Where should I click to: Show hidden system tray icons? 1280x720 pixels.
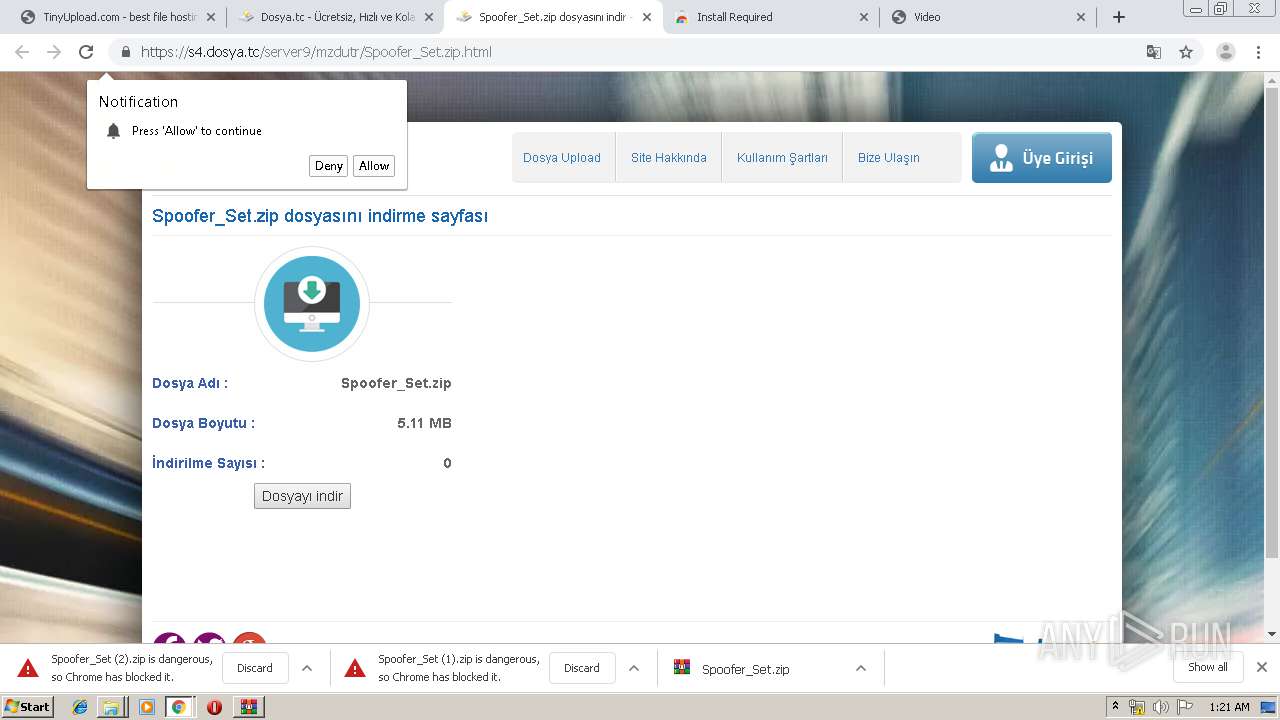coord(1115,707)
